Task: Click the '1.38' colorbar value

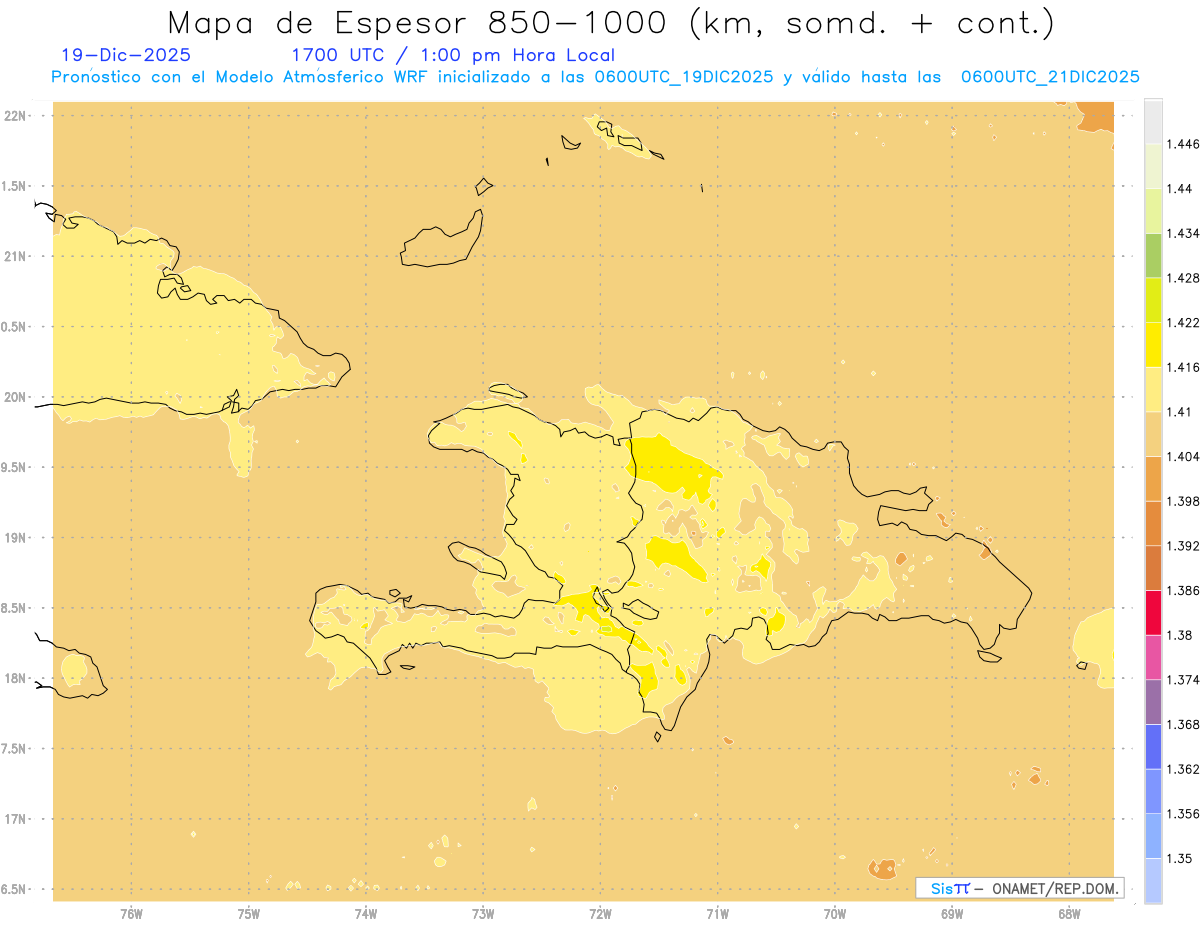Action: click(x=1179, y=635)
